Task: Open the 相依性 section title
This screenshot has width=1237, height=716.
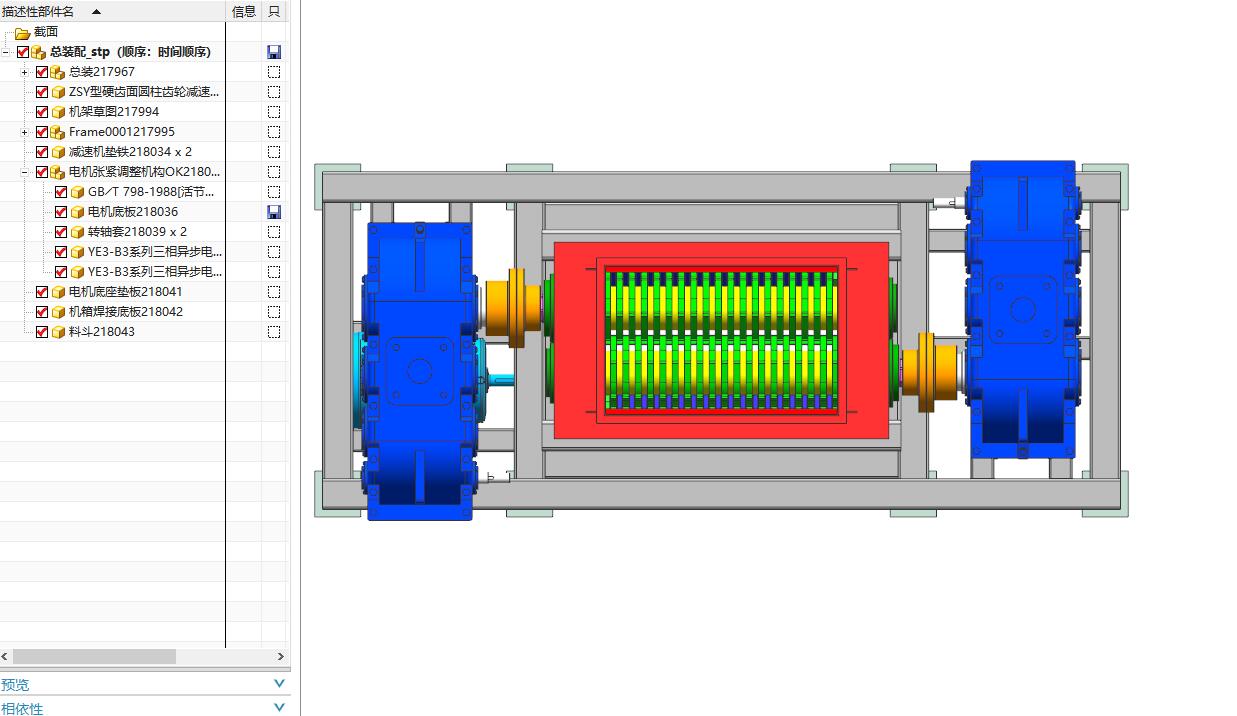Action: point(22,708)
